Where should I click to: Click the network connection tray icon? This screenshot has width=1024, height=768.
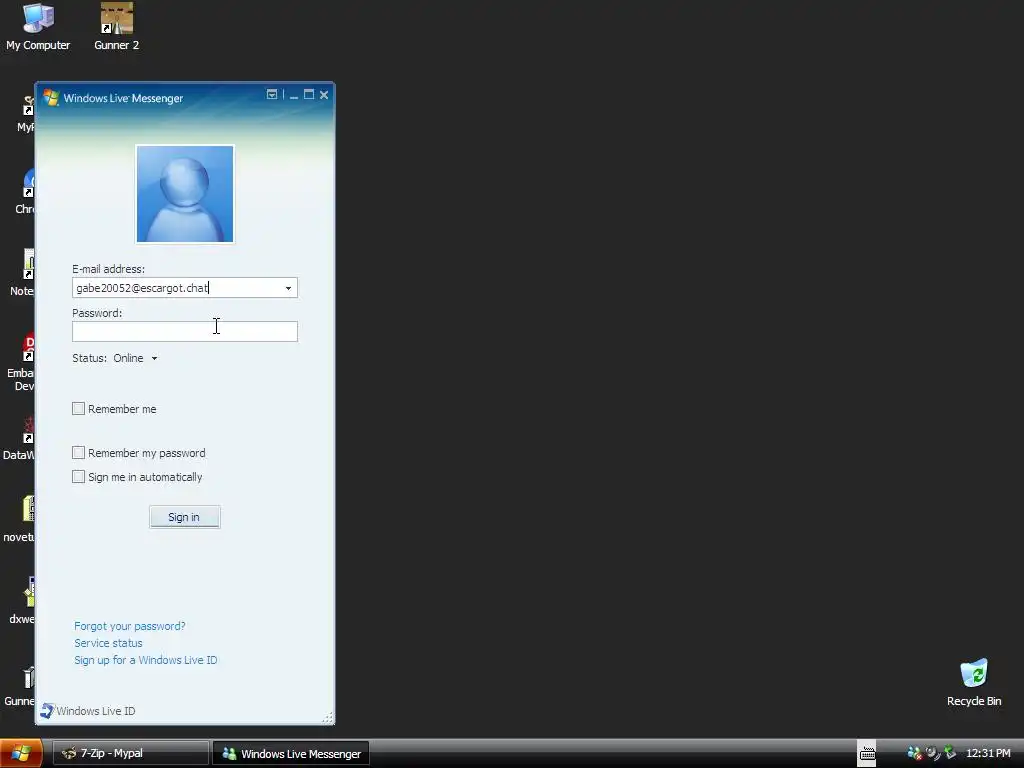click(x=950, y=754)
